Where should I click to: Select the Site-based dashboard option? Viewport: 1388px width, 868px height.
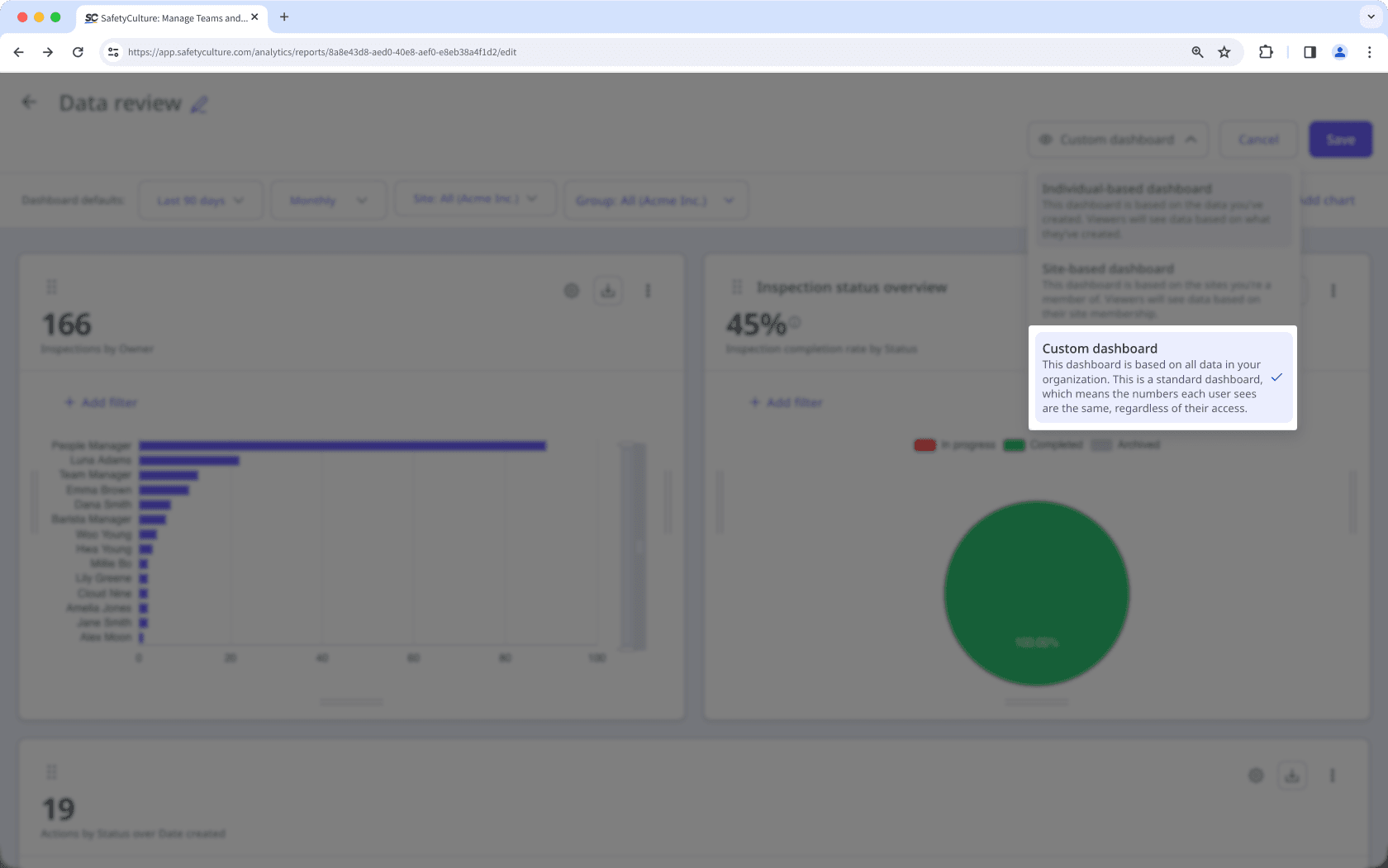[1162, 291]
